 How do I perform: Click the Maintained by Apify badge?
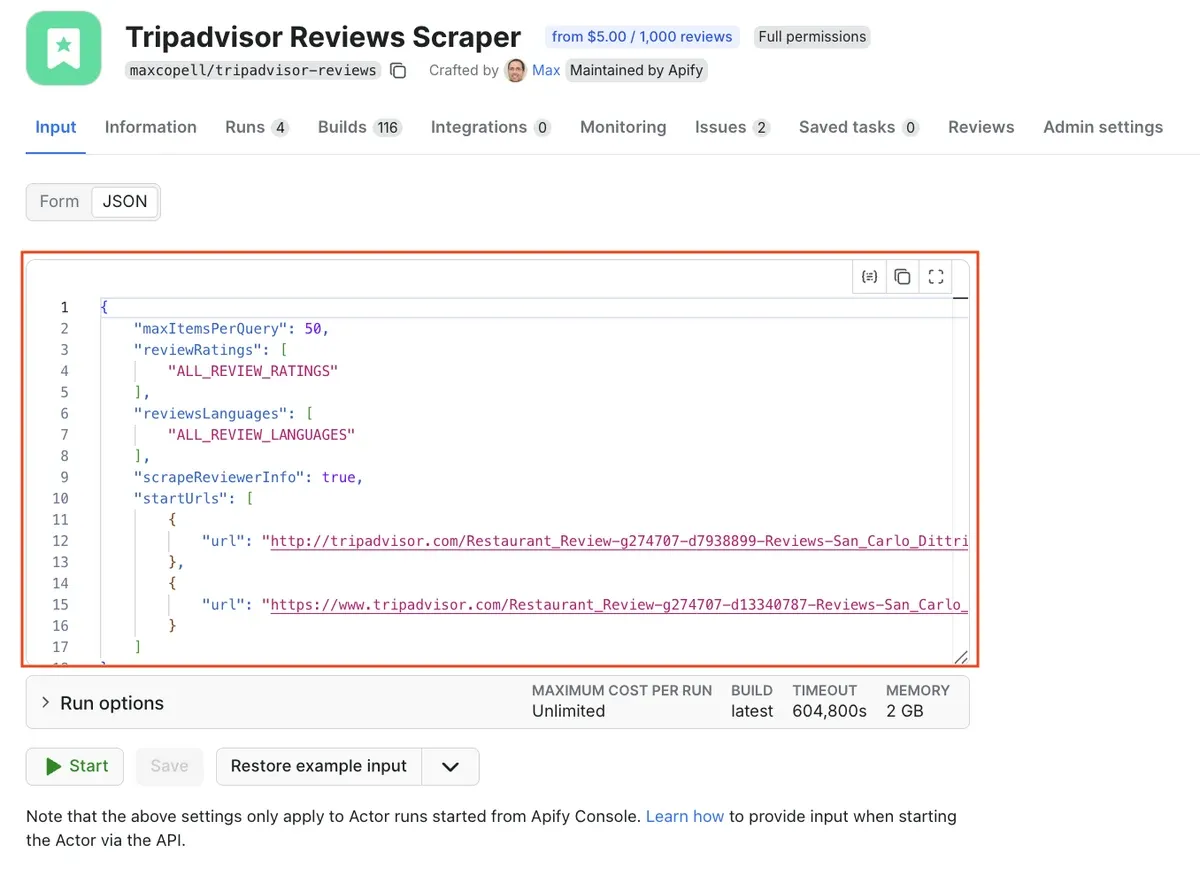(x=637, y=70)
